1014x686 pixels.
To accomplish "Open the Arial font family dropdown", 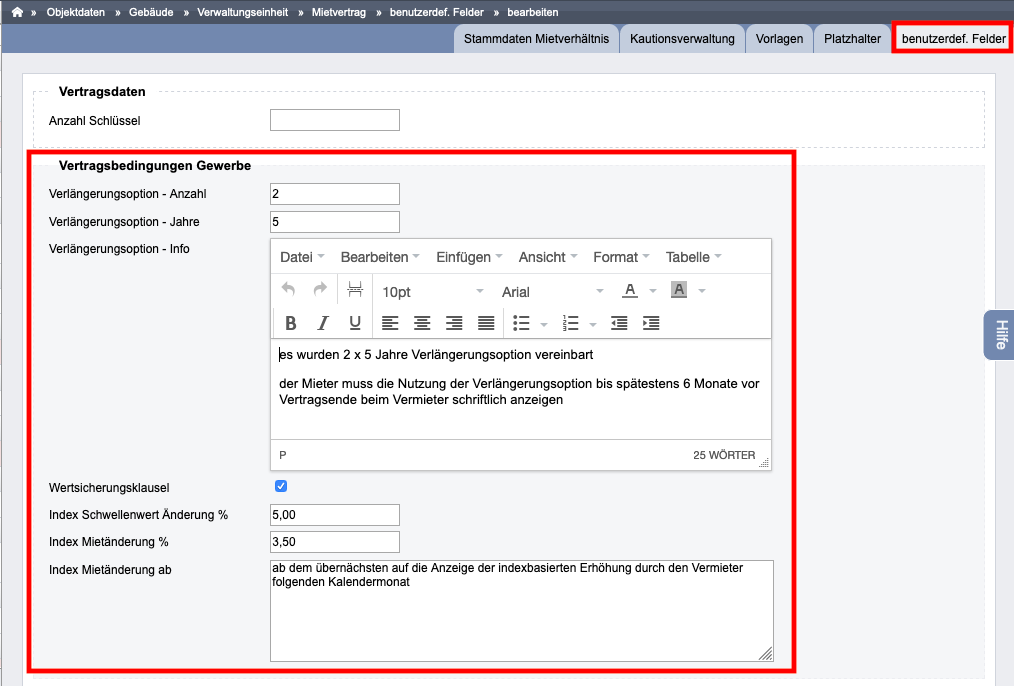I will tap(553, 292).
